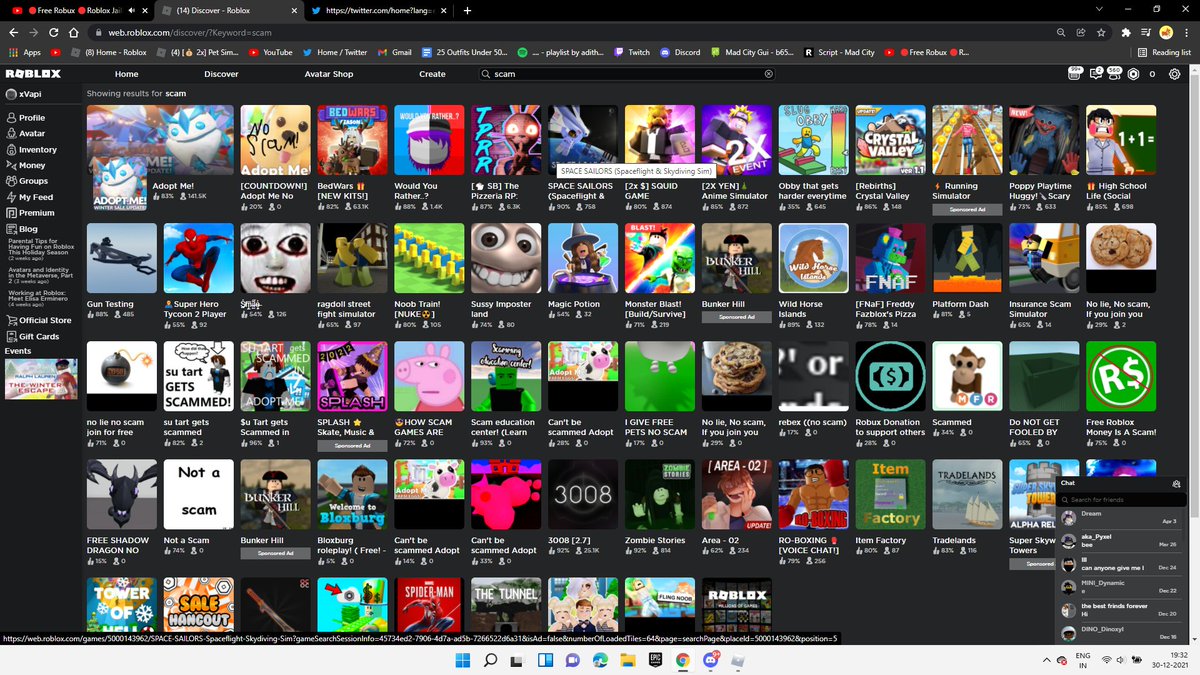Open the Groups sidebar icon
The height and width of the screenshot is (675, 1200).
11,181
